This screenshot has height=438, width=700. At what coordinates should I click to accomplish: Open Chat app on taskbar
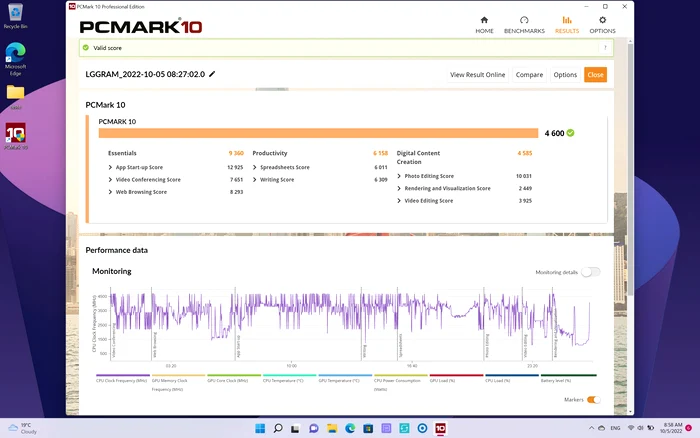coord(313,429)
